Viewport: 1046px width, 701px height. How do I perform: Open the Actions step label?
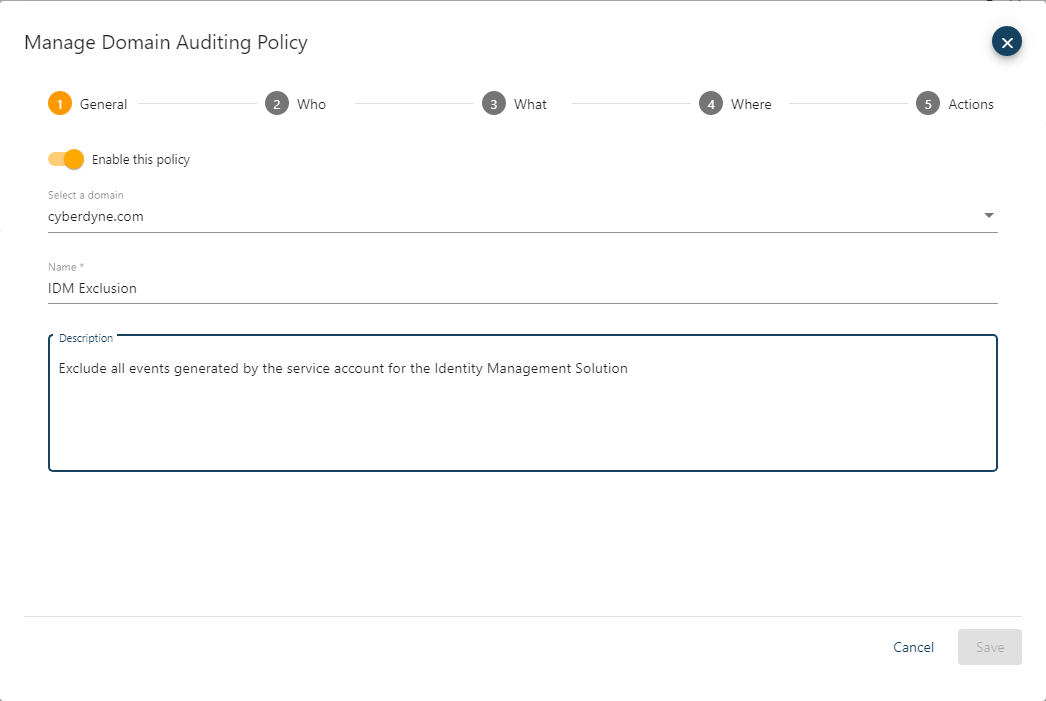tap(971, 104)
